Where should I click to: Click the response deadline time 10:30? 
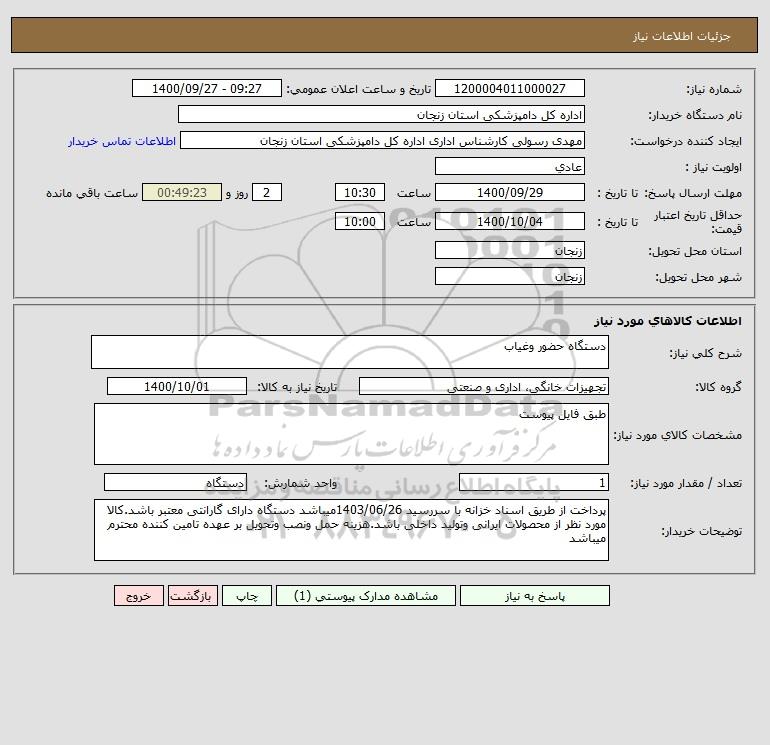tap(359, 193)
